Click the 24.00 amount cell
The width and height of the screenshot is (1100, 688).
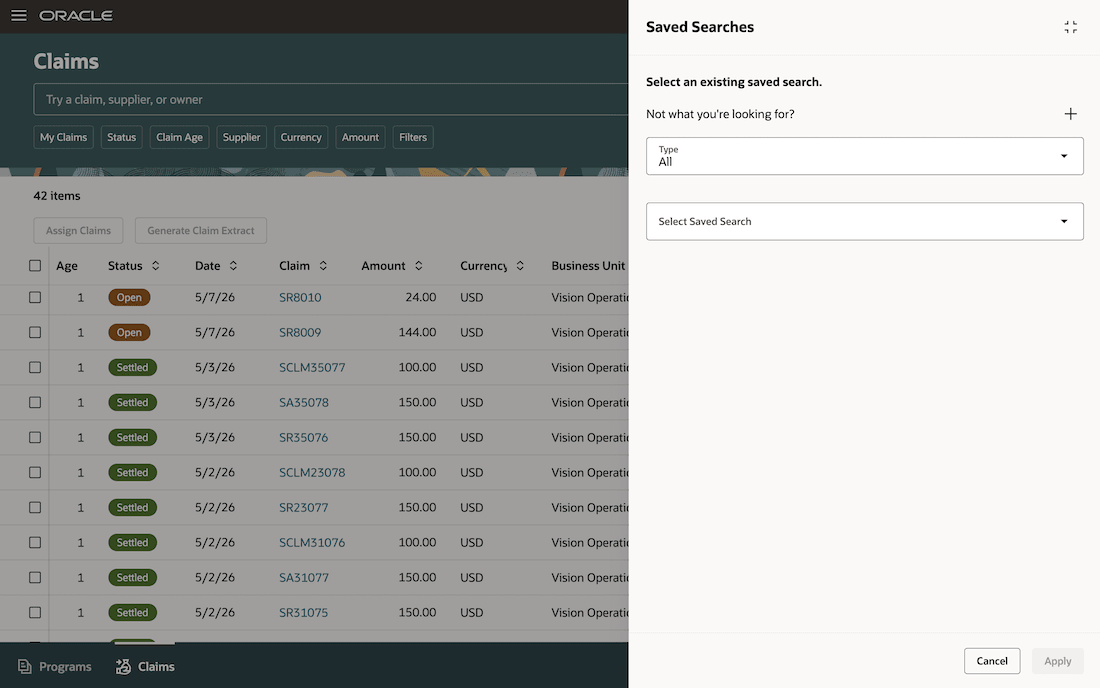click(421, 297)
